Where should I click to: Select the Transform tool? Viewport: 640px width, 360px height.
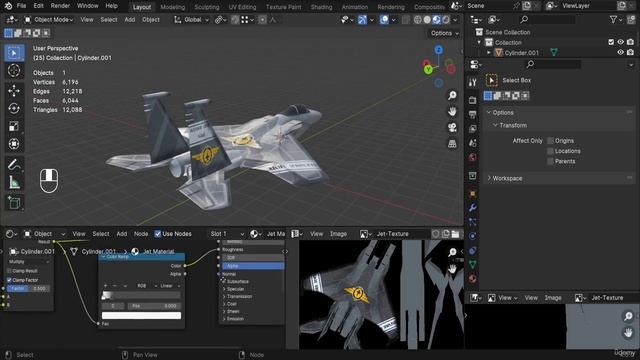[14, 144]
